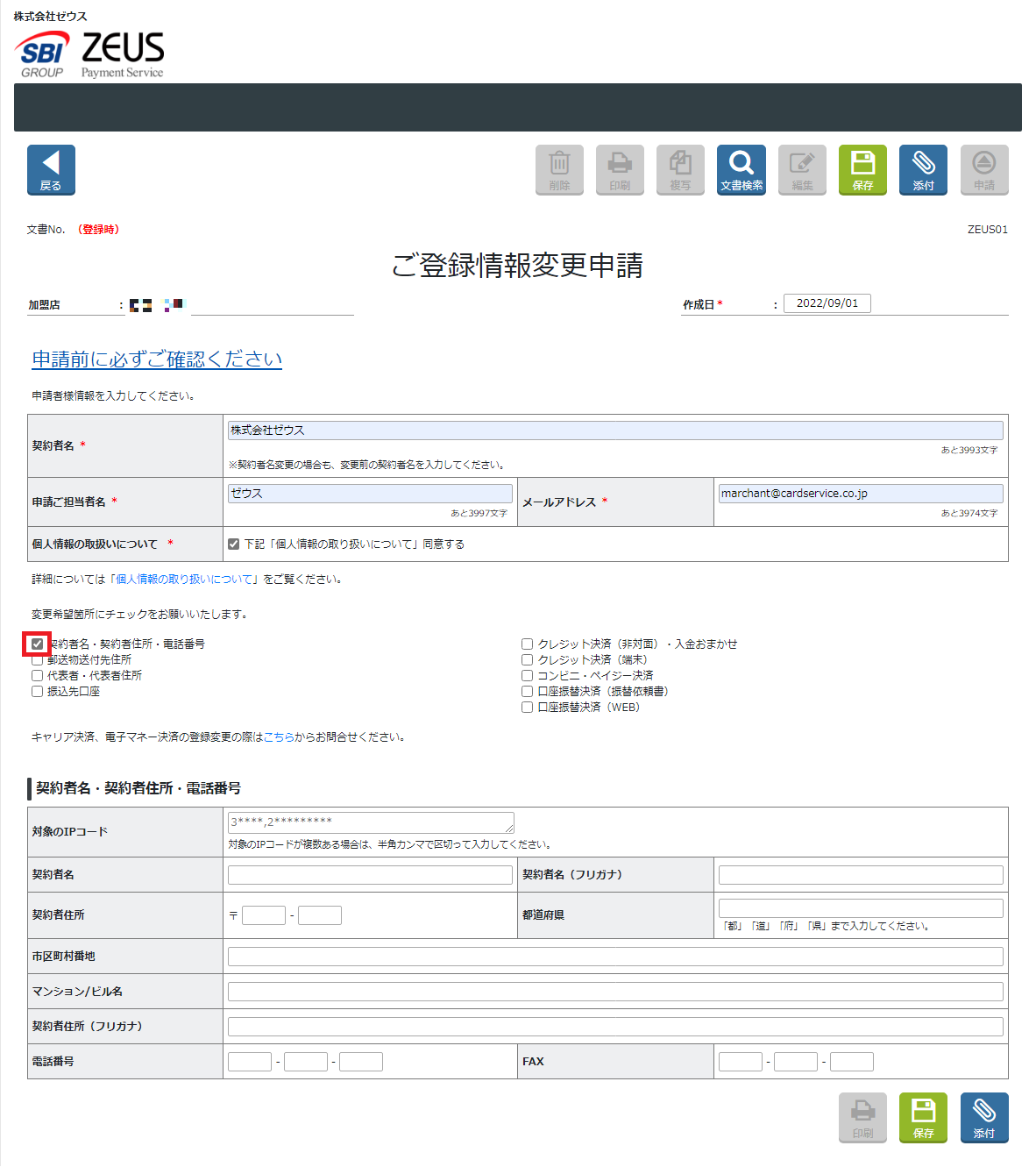Tick the 振込先口座 checkbox
1036x1167 pixels.
pyautogui.click(x=37, y=692)
